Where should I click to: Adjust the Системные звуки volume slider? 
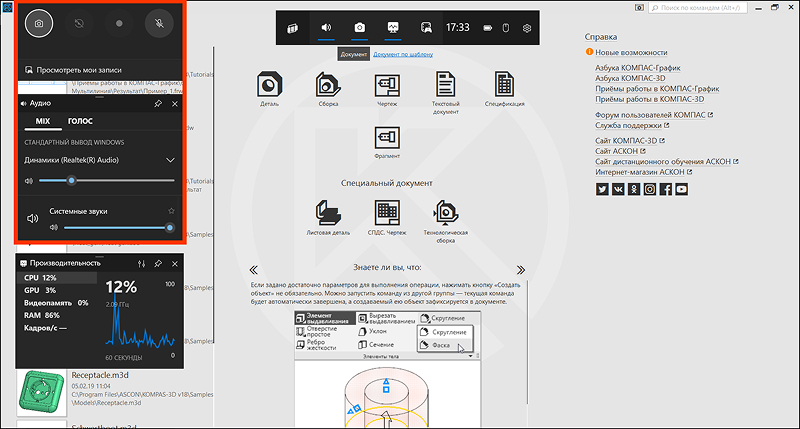[x=117, y=228]
